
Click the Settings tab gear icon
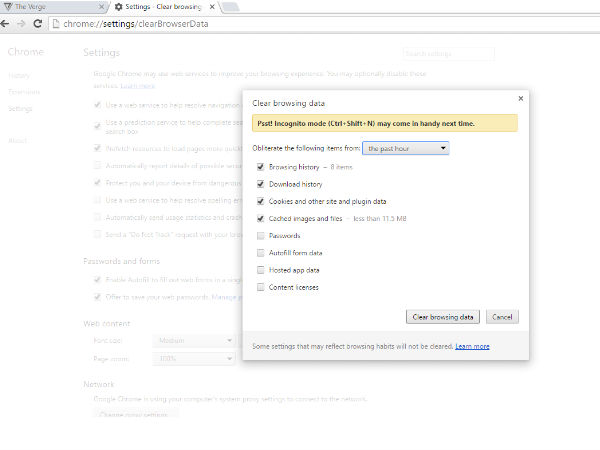(119, 7)
